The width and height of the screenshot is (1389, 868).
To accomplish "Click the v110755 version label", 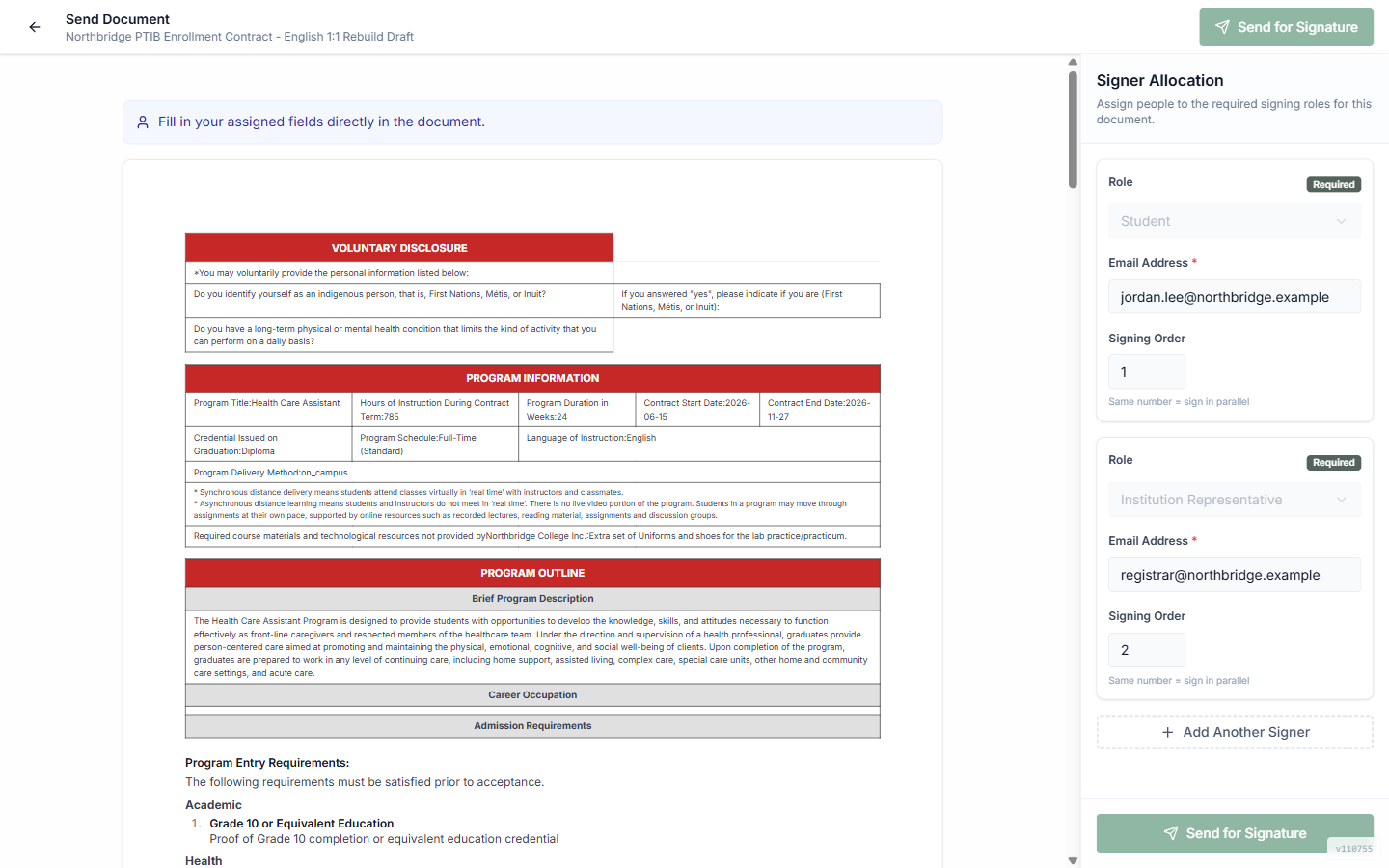I will coord(1353,849).
